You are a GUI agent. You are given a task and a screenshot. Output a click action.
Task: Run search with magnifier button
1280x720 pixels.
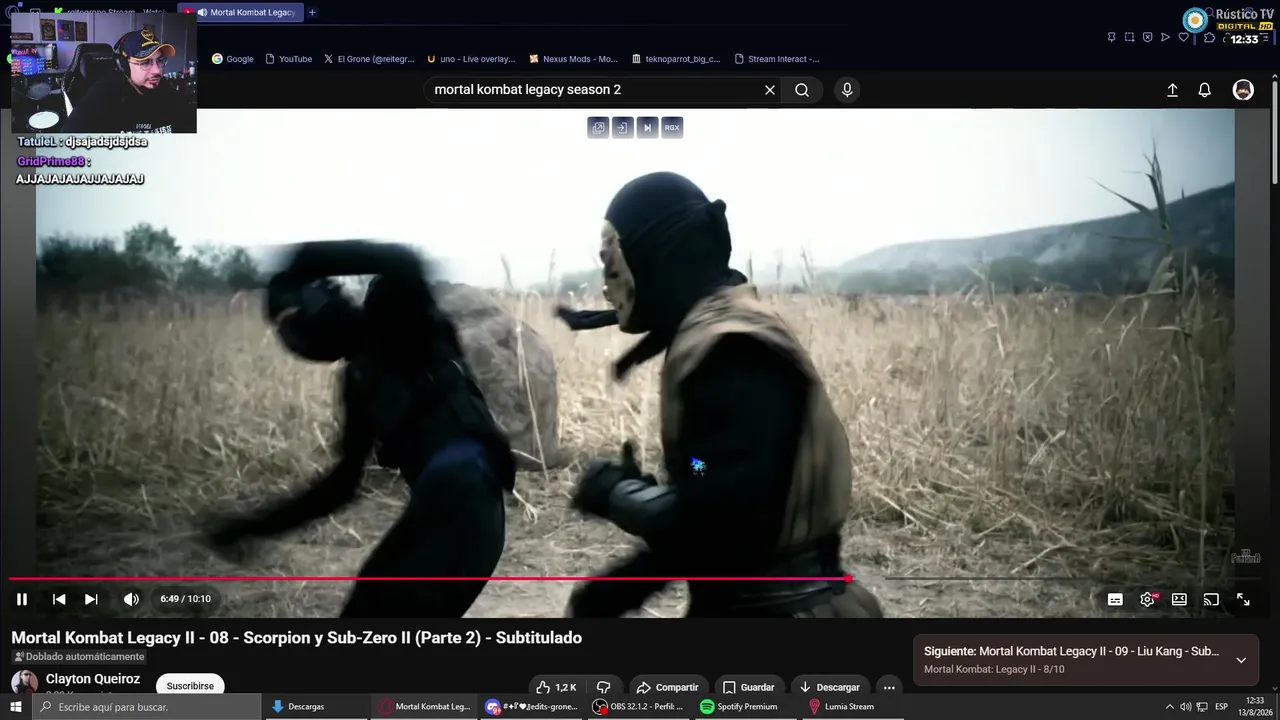point(802,90)
